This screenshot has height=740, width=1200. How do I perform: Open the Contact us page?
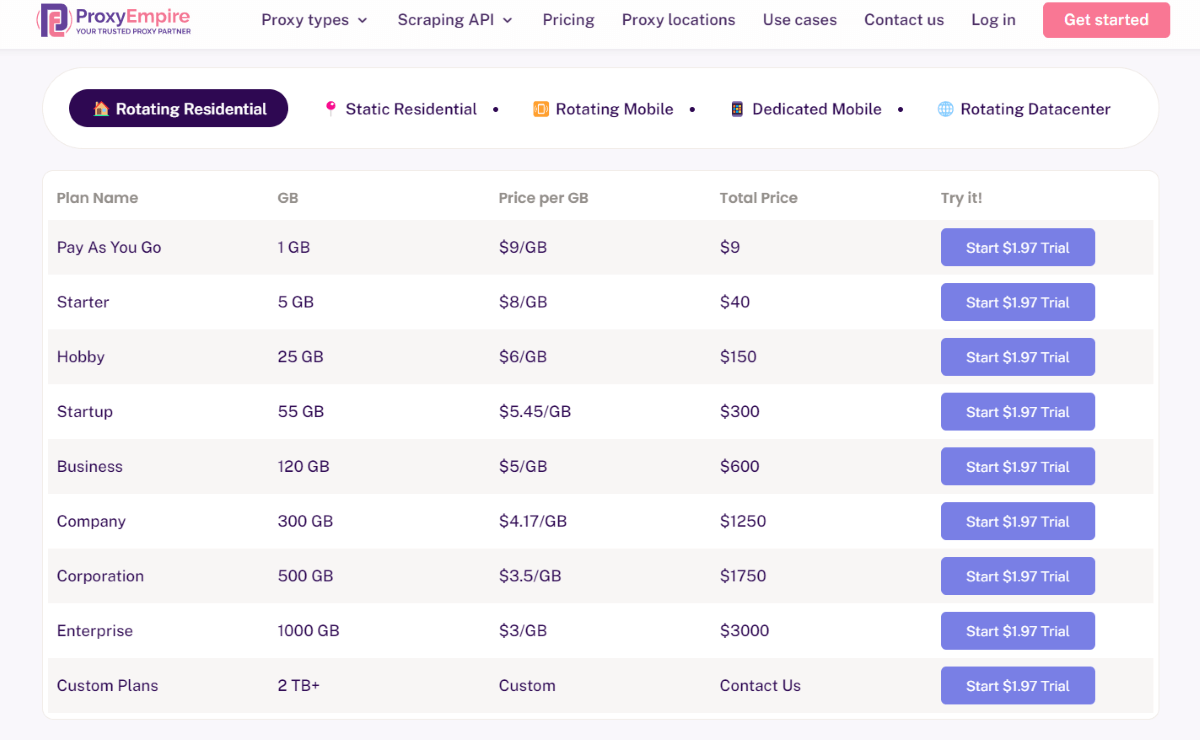click(x=903, y=19)
